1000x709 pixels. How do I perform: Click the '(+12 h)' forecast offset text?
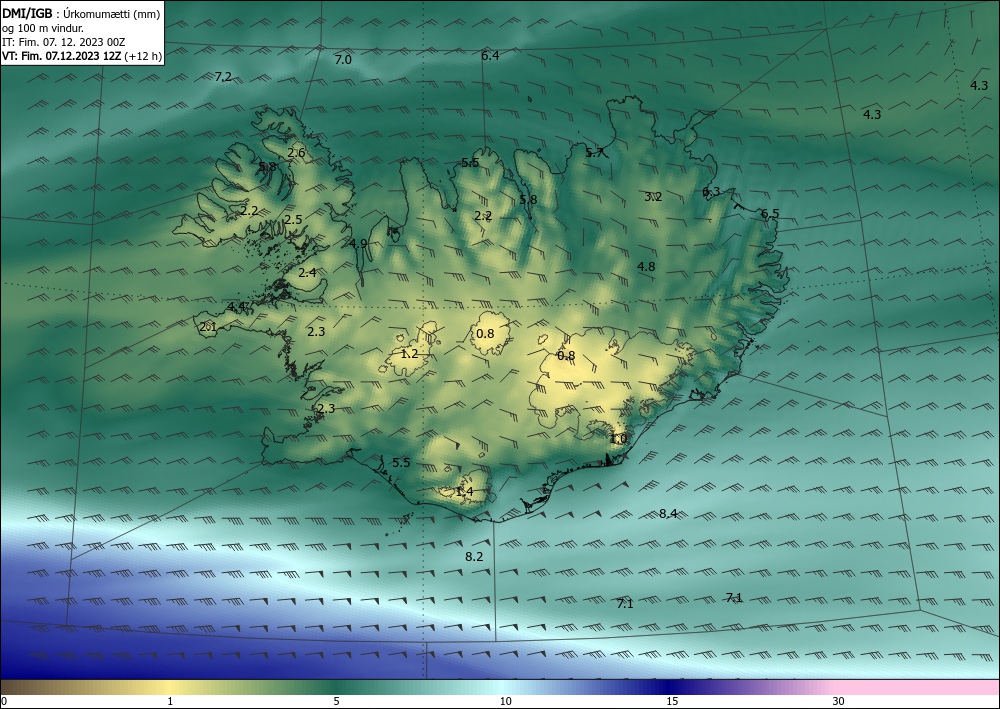click(x=143, y=56)
